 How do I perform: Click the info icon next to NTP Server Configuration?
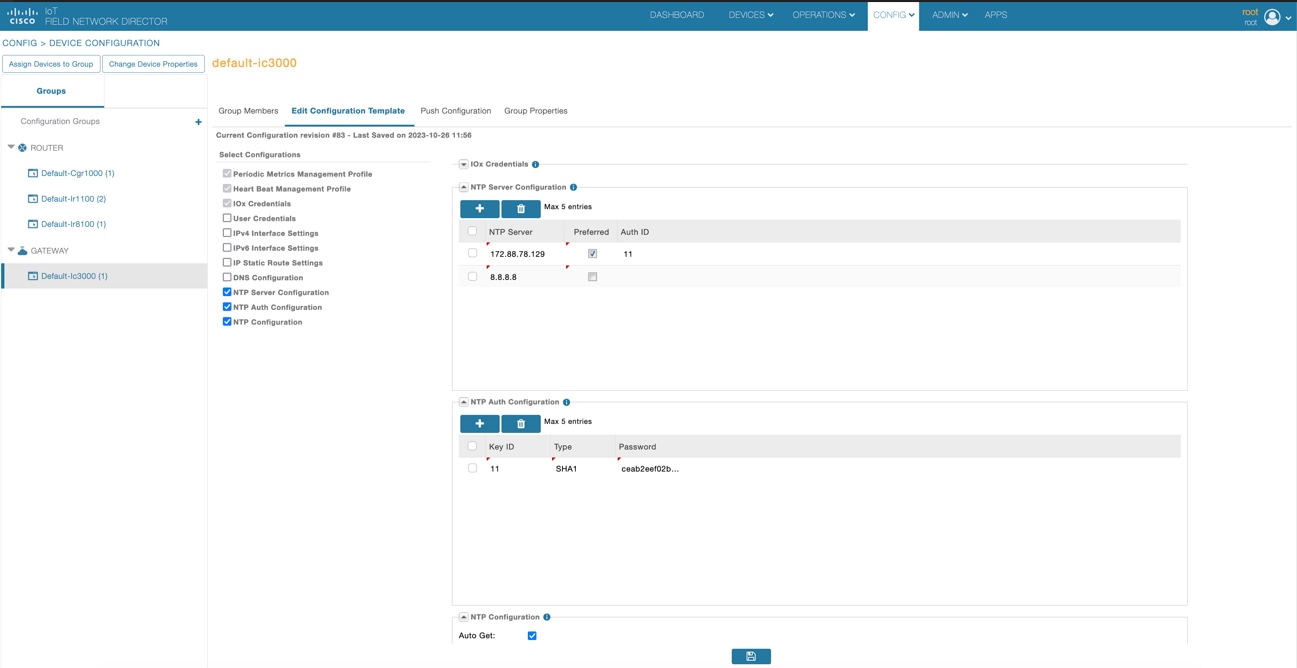[x=572, y=186]
